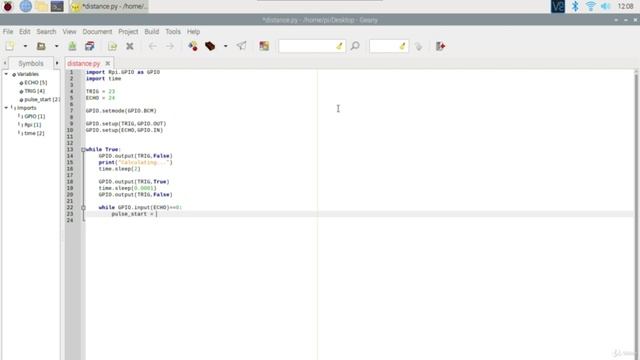Open the Edit menu

click(24, 31)
